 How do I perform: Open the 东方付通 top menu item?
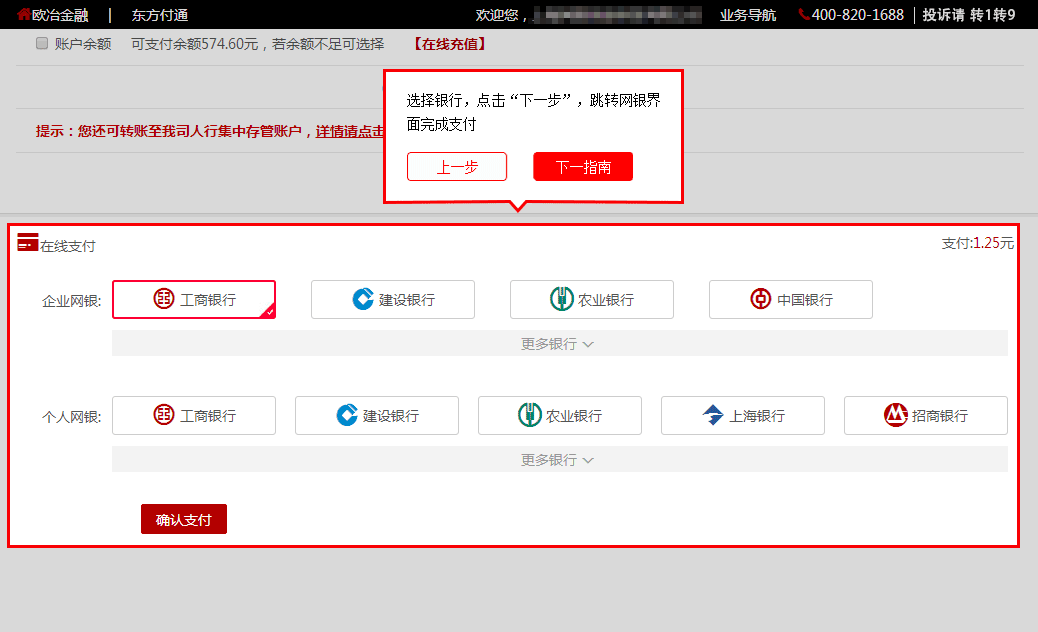(160, 15)
